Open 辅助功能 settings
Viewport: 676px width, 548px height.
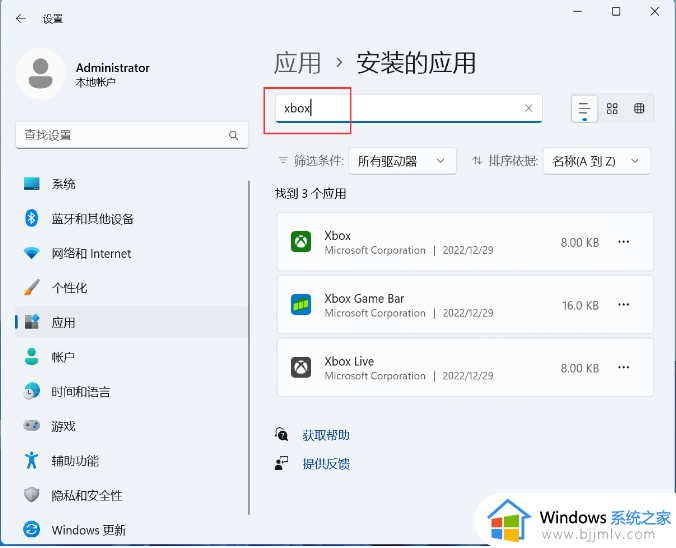131,460
